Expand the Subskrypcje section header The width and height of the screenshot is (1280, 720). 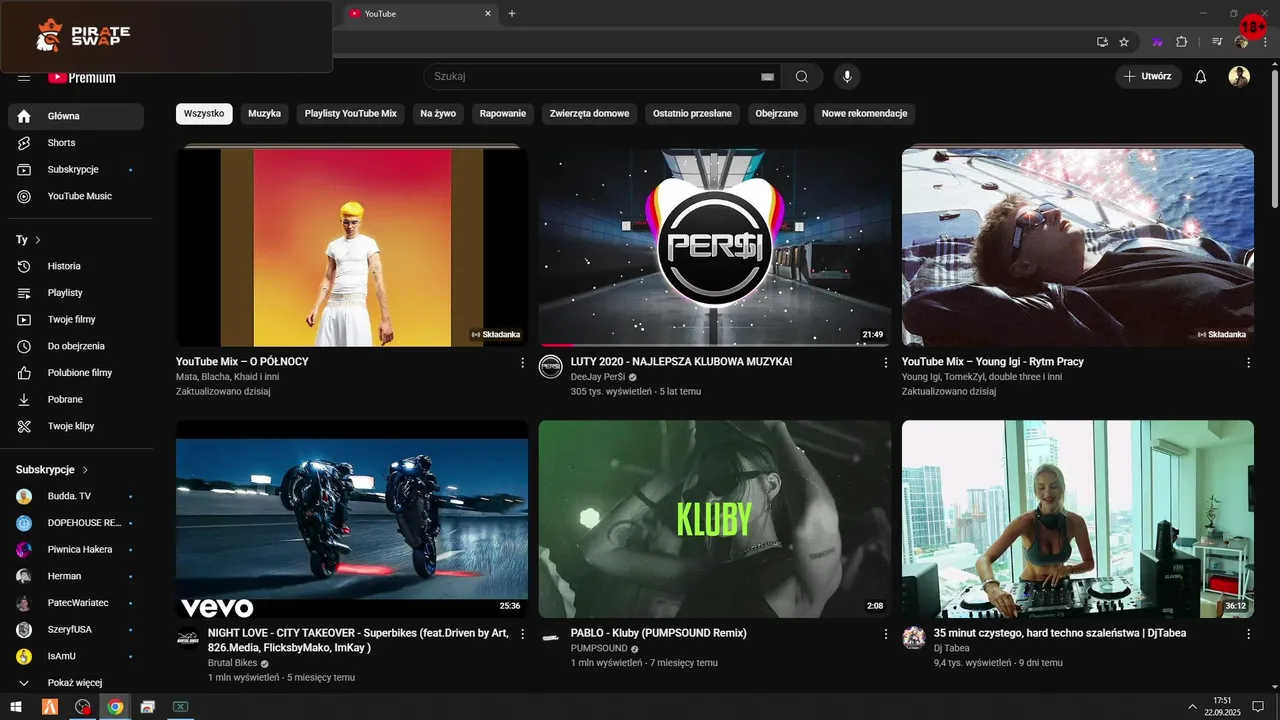click(x=52, y=470)
